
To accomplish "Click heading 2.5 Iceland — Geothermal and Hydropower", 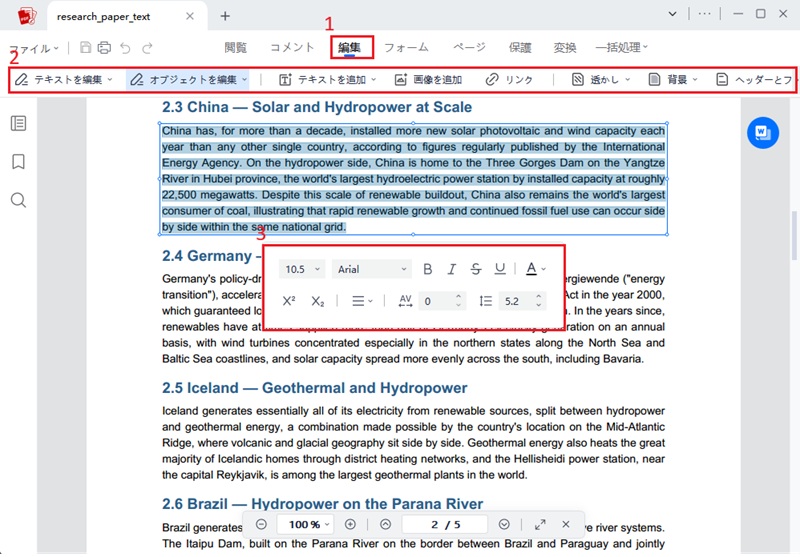I will [x=314, y=388].
